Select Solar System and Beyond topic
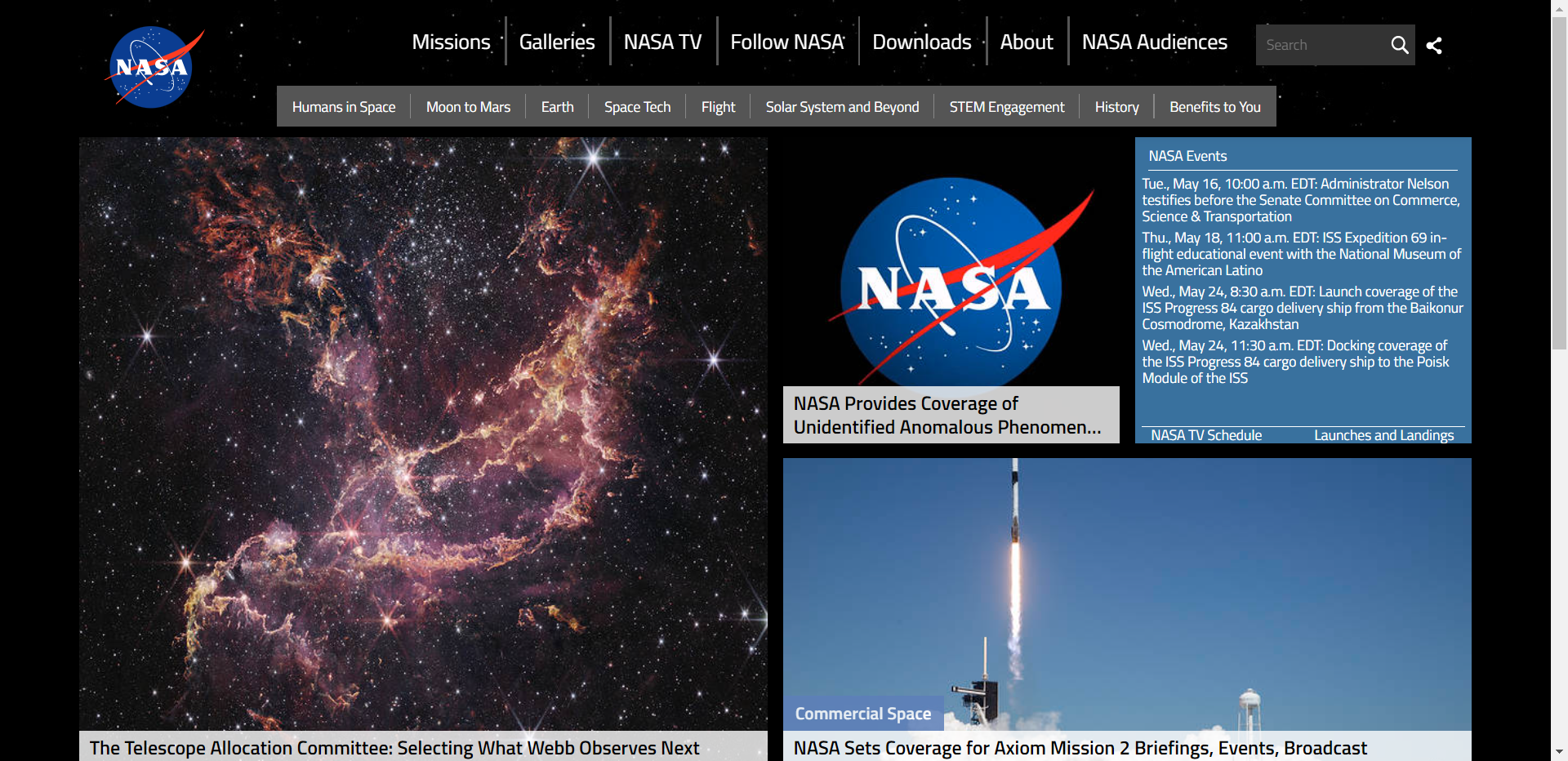Screen dimensions: 1568x761 coord(842,107)
